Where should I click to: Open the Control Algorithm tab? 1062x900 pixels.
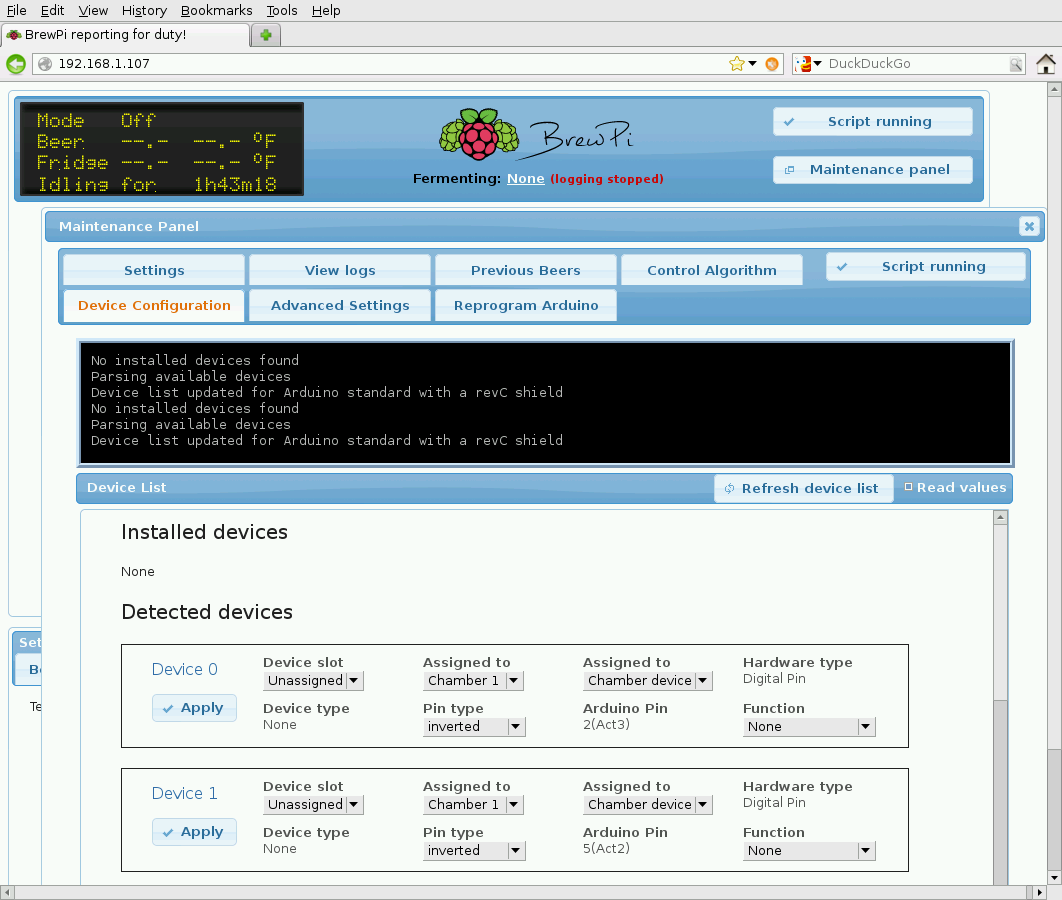pos(712,270)
